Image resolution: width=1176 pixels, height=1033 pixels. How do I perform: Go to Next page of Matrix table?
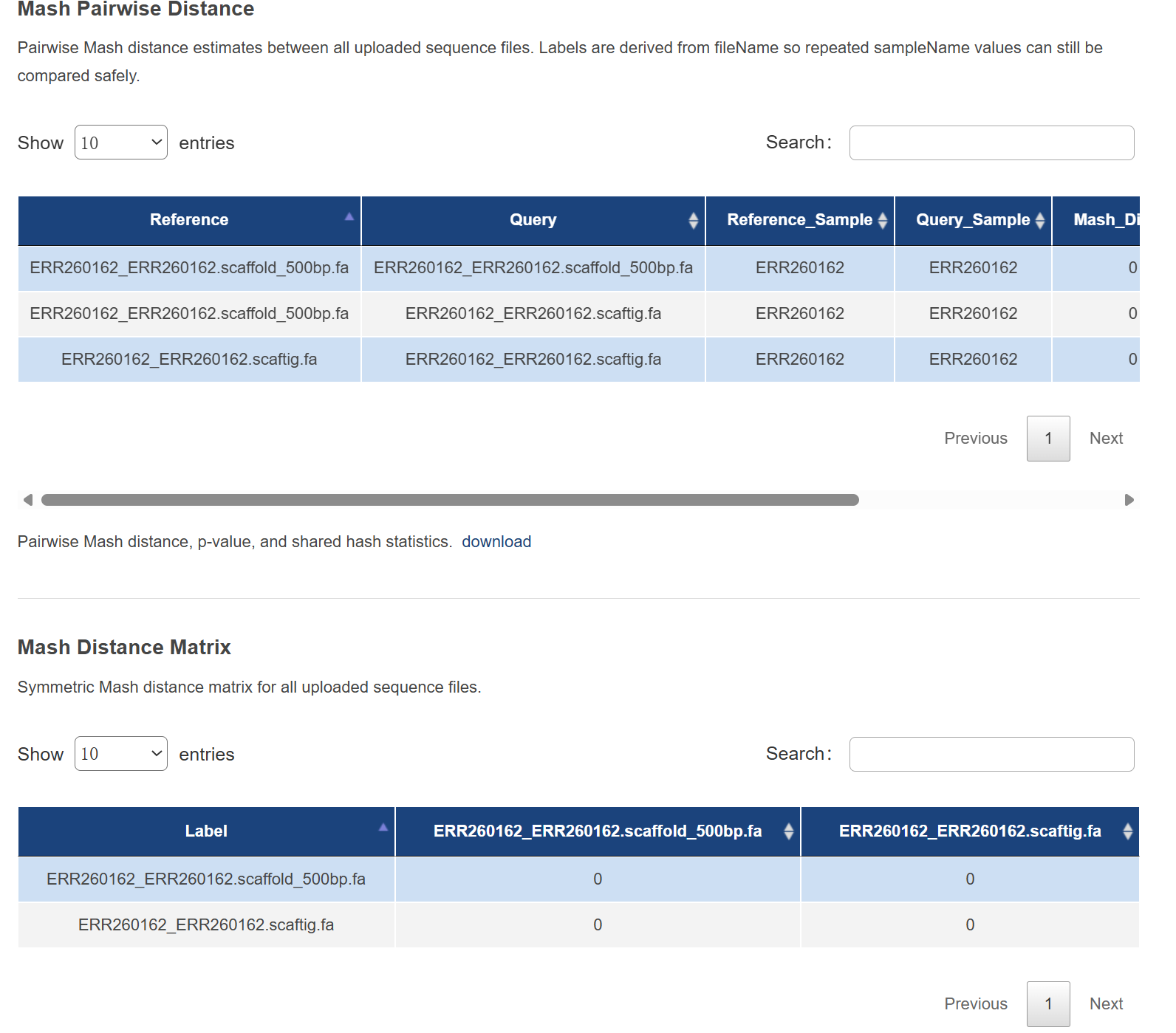[1106, 1004]
